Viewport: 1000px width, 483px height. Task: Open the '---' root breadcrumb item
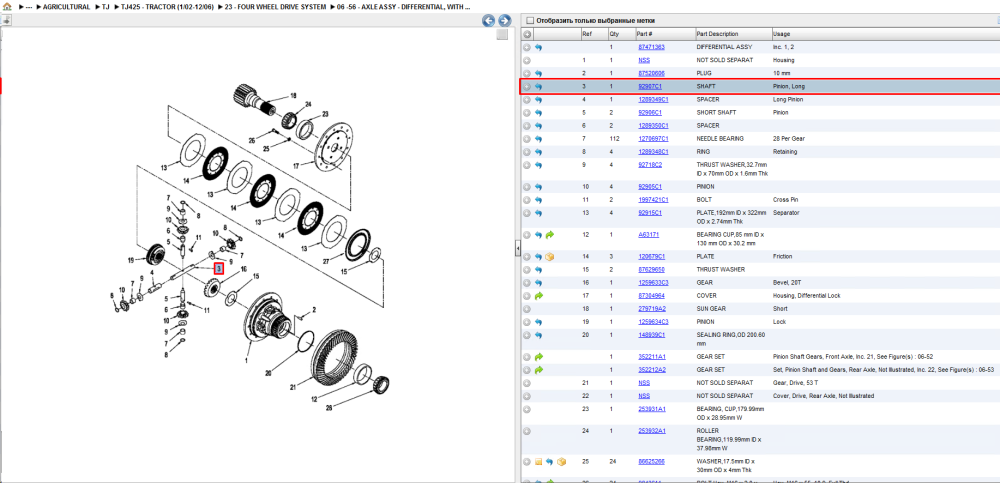29,7
